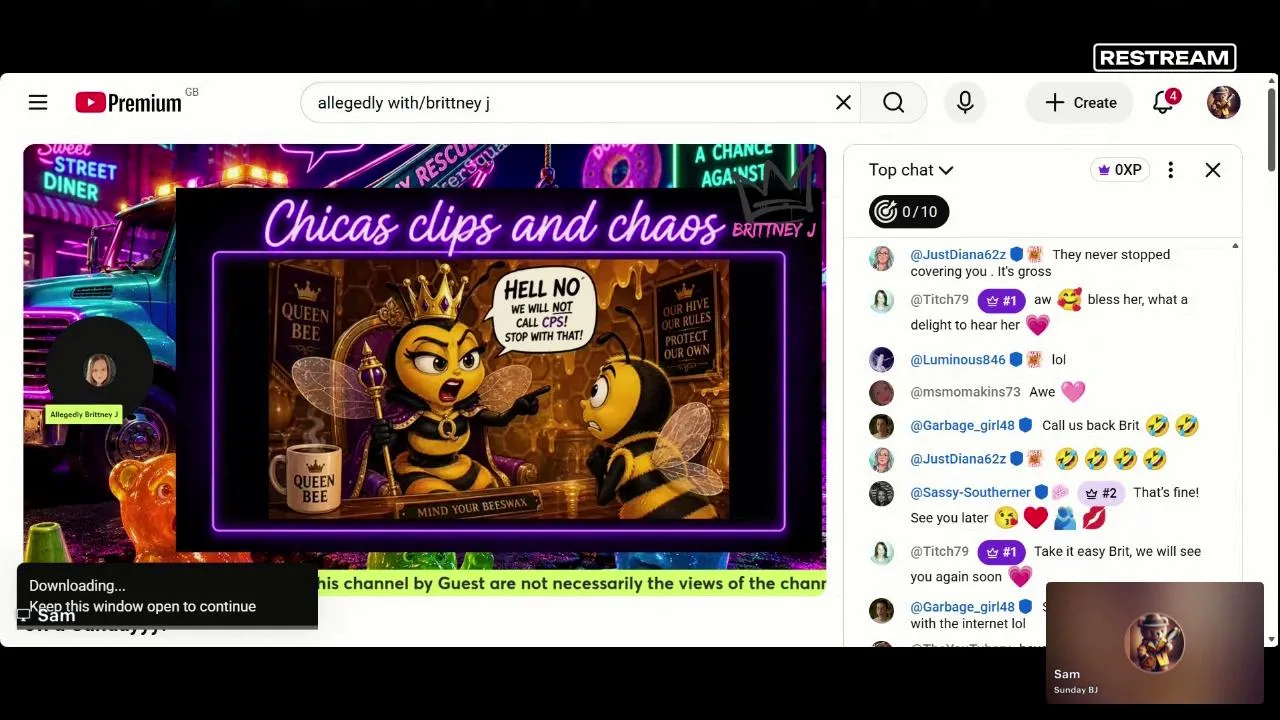Open the notifications bell showing 4
This screenshot has width=1280, height=720.
pos(1163,102)
